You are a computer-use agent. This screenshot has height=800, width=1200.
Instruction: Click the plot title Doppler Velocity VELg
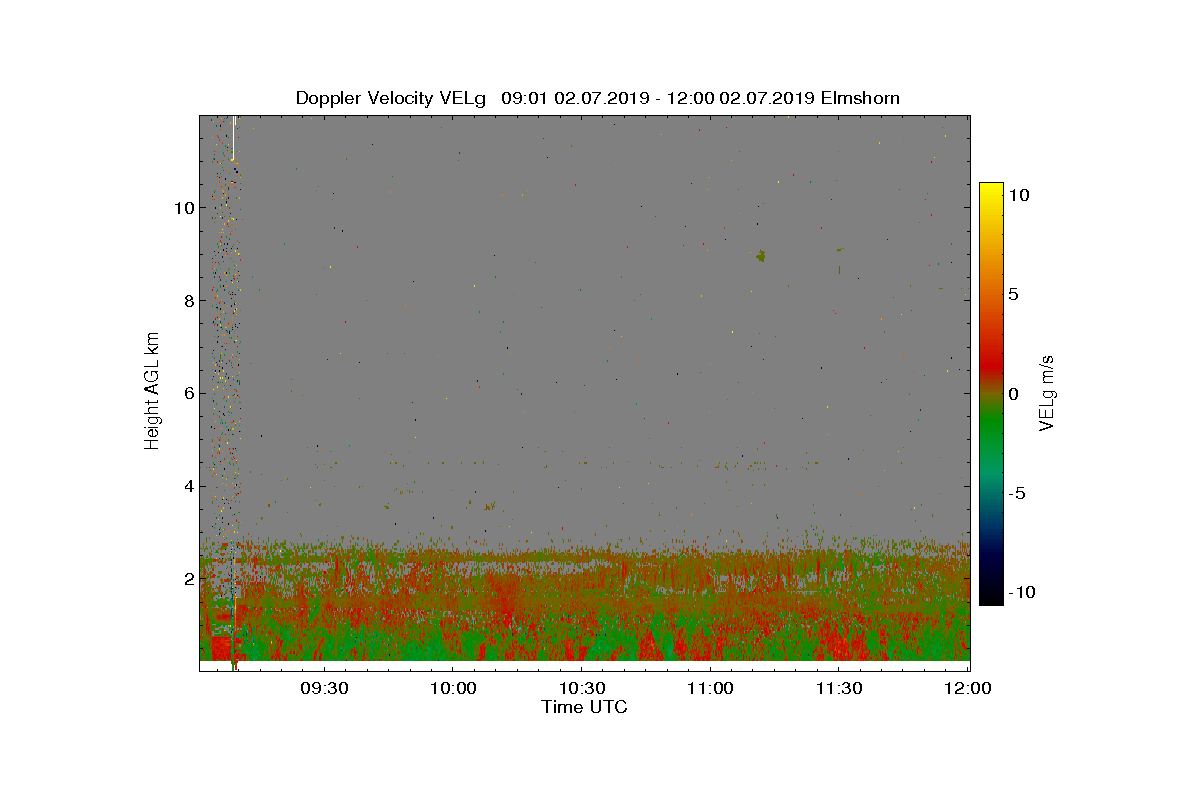[391, 98]
